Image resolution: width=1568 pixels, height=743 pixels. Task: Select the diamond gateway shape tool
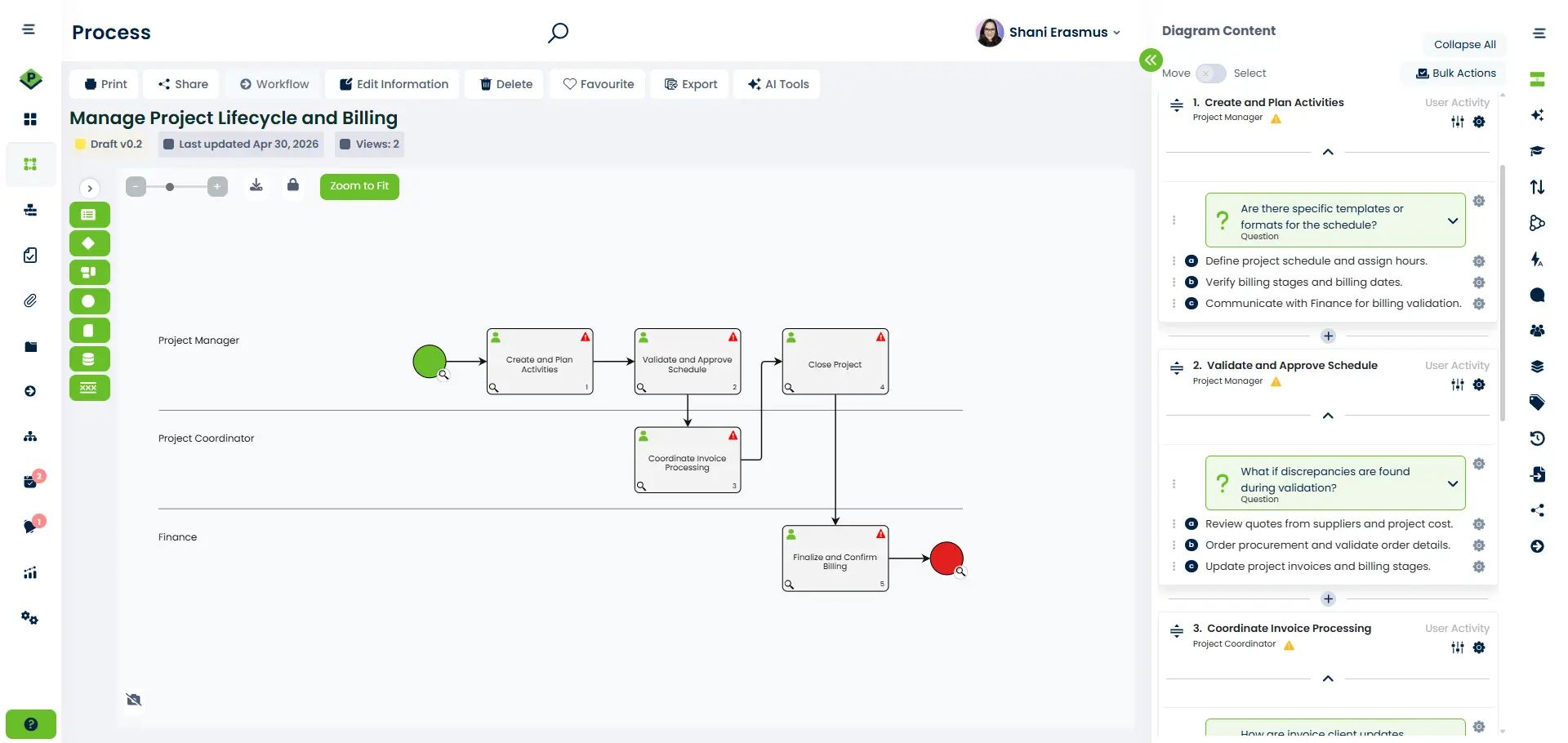[89, 243]
